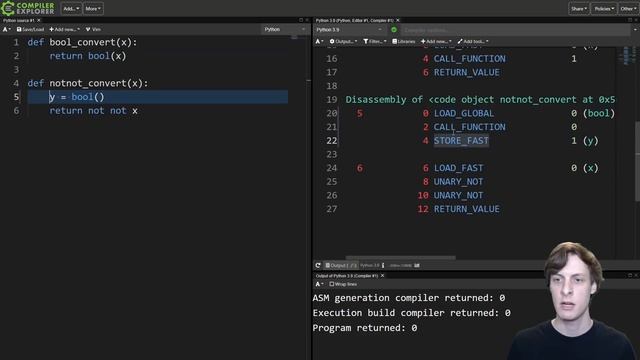Select the Python 3.9 compiler tab

pyautogui.click(x=355, y=20)
